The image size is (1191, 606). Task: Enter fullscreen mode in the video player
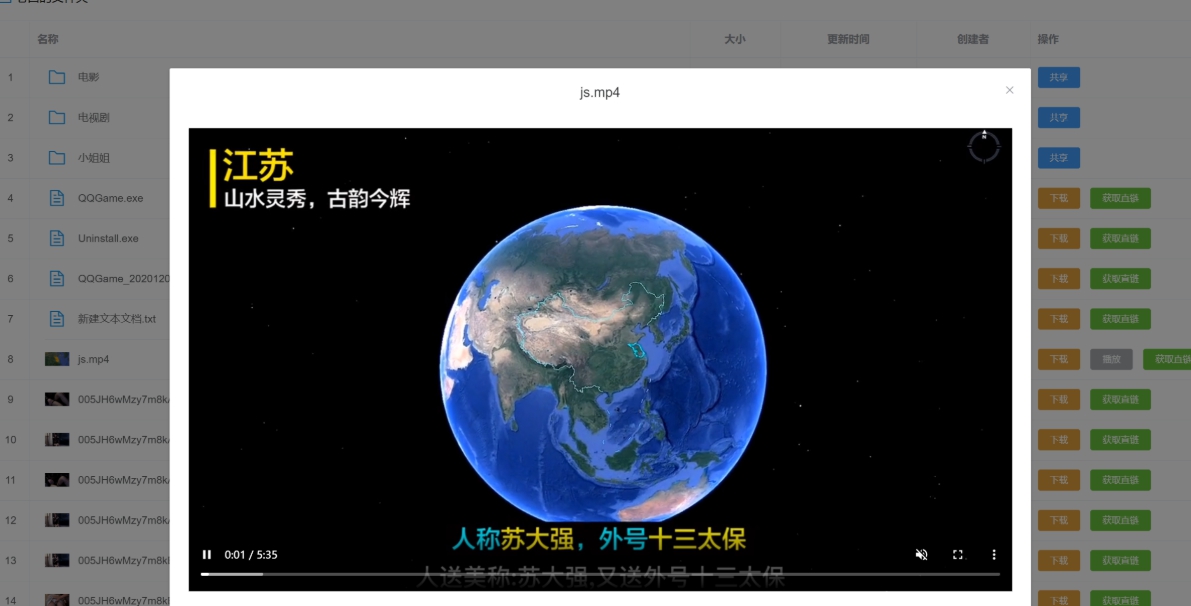point(957,553)
